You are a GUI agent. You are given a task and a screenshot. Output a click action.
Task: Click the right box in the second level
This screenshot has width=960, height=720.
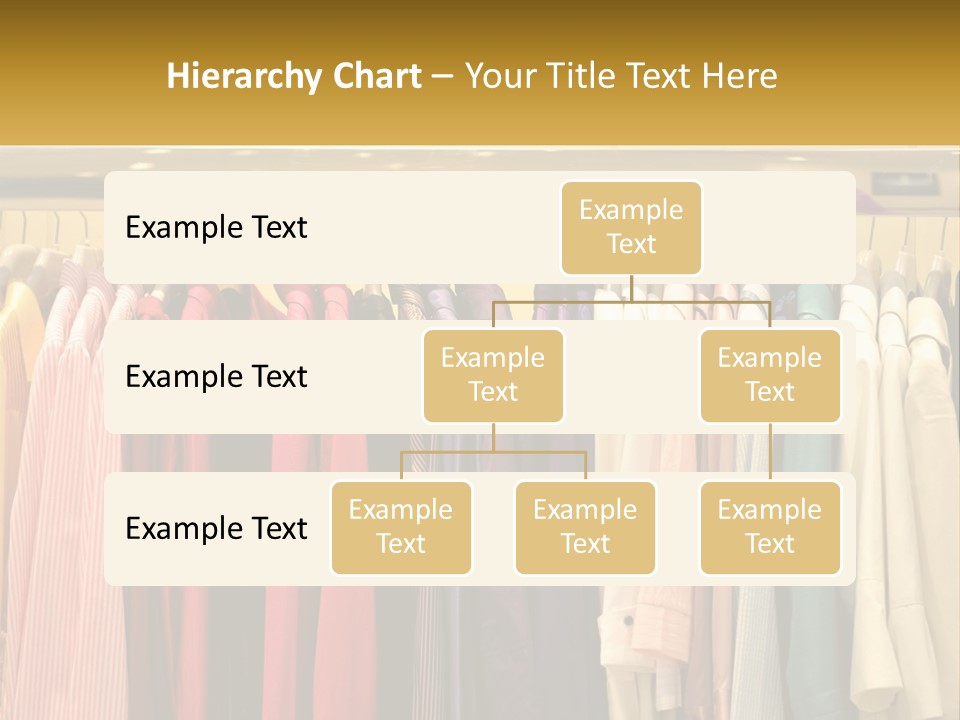[x=770, y=375]
